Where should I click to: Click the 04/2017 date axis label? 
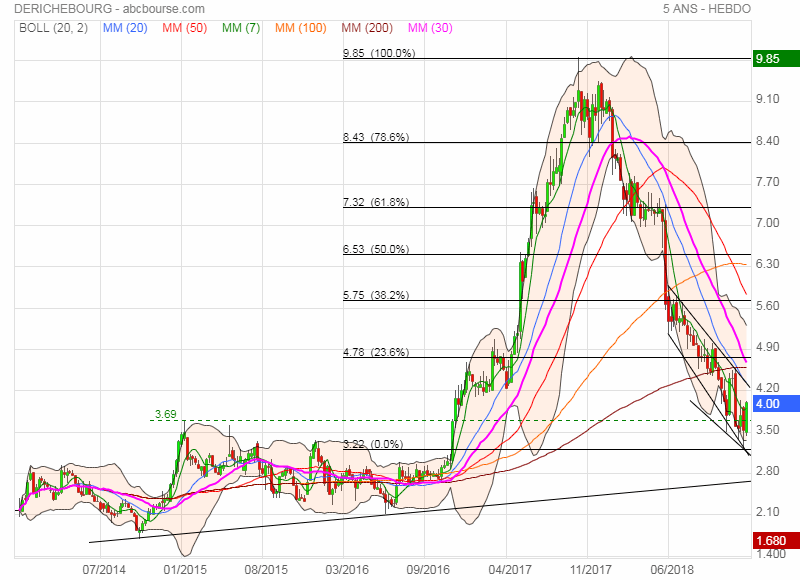pyautogui.click(x=510, y=569)
